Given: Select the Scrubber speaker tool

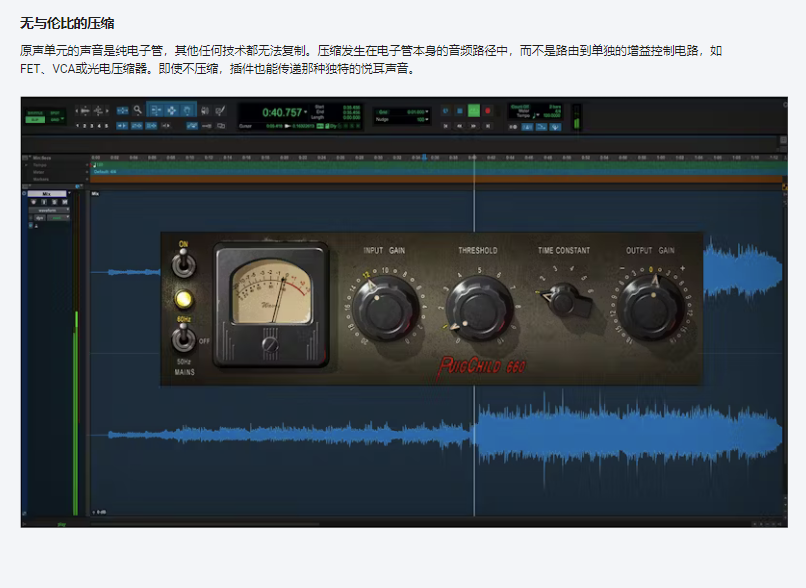Looking at the screenshot, I should (205, 111).
